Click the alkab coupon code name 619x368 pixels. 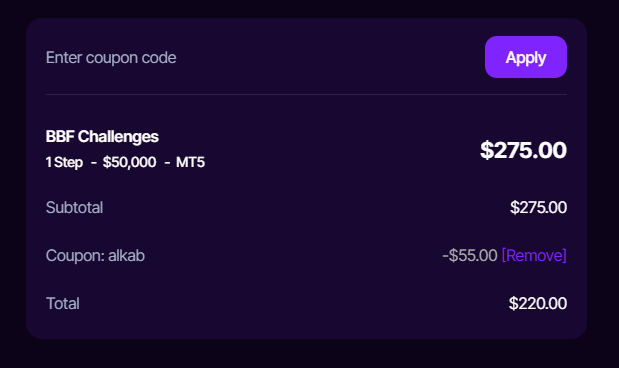126,256
